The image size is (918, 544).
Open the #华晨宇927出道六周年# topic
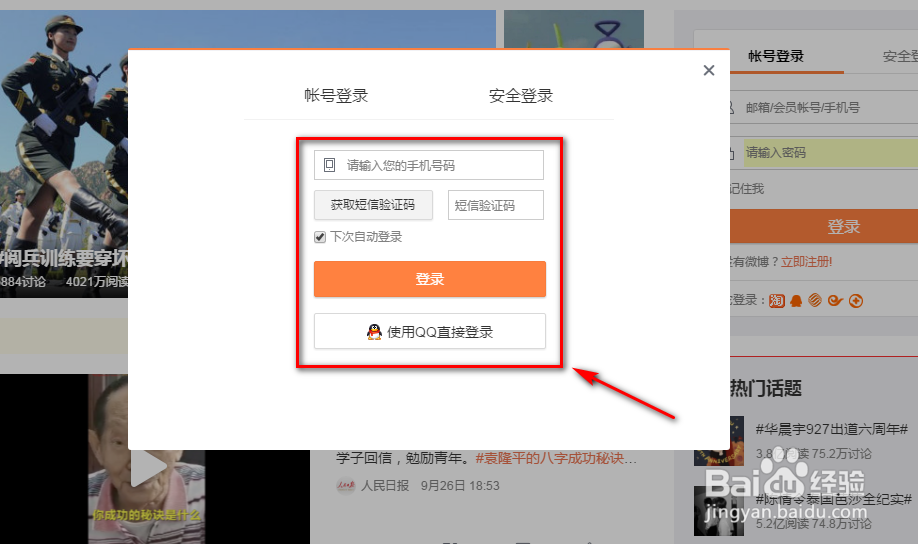[831, 429]
